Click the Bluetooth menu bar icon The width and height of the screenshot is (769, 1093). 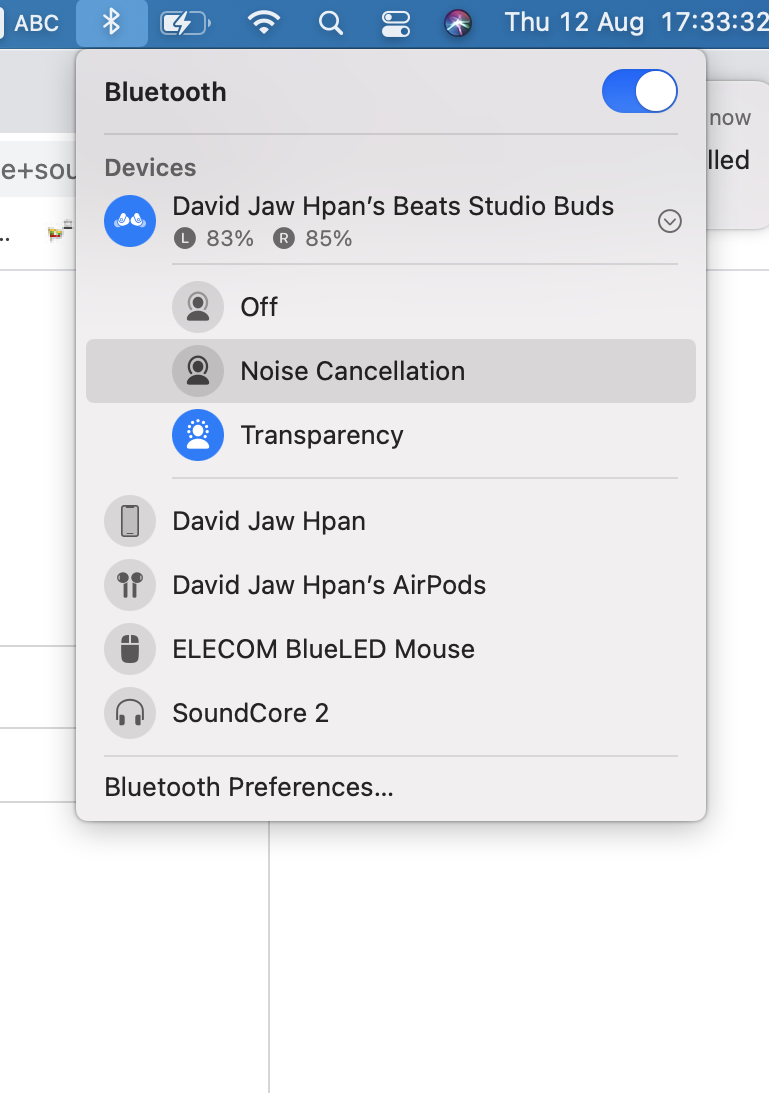click(112, 23)
